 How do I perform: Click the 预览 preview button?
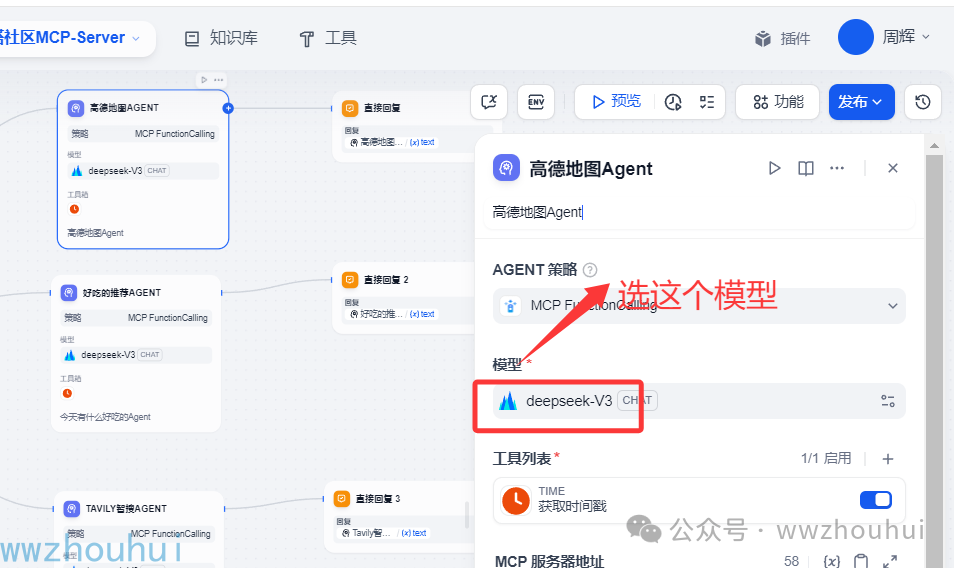(616, 102)
